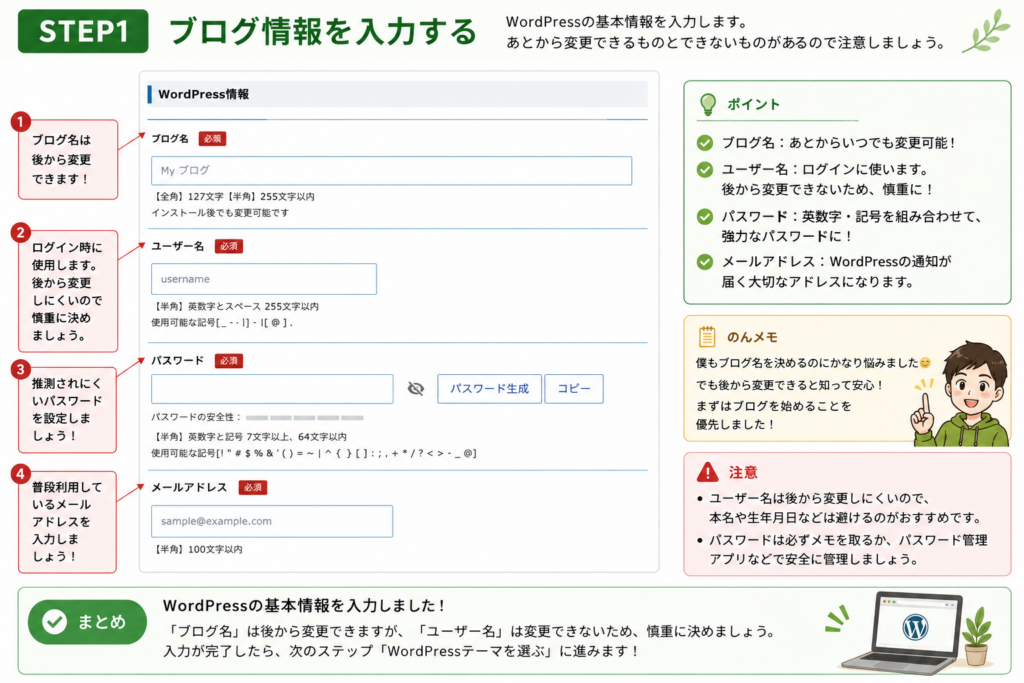Click the 注意 heading
The height and width of the screenshot is (683, 1024).
point(743,472)
